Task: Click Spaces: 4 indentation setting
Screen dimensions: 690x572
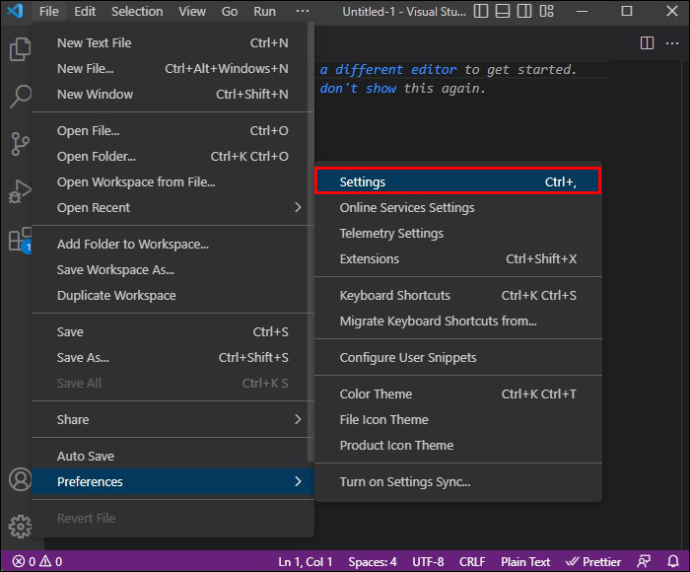Action: click(372, 561)
